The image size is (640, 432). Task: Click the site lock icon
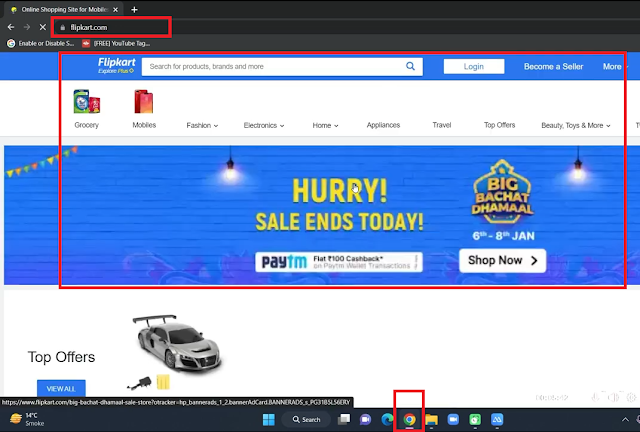coord(62,27)
